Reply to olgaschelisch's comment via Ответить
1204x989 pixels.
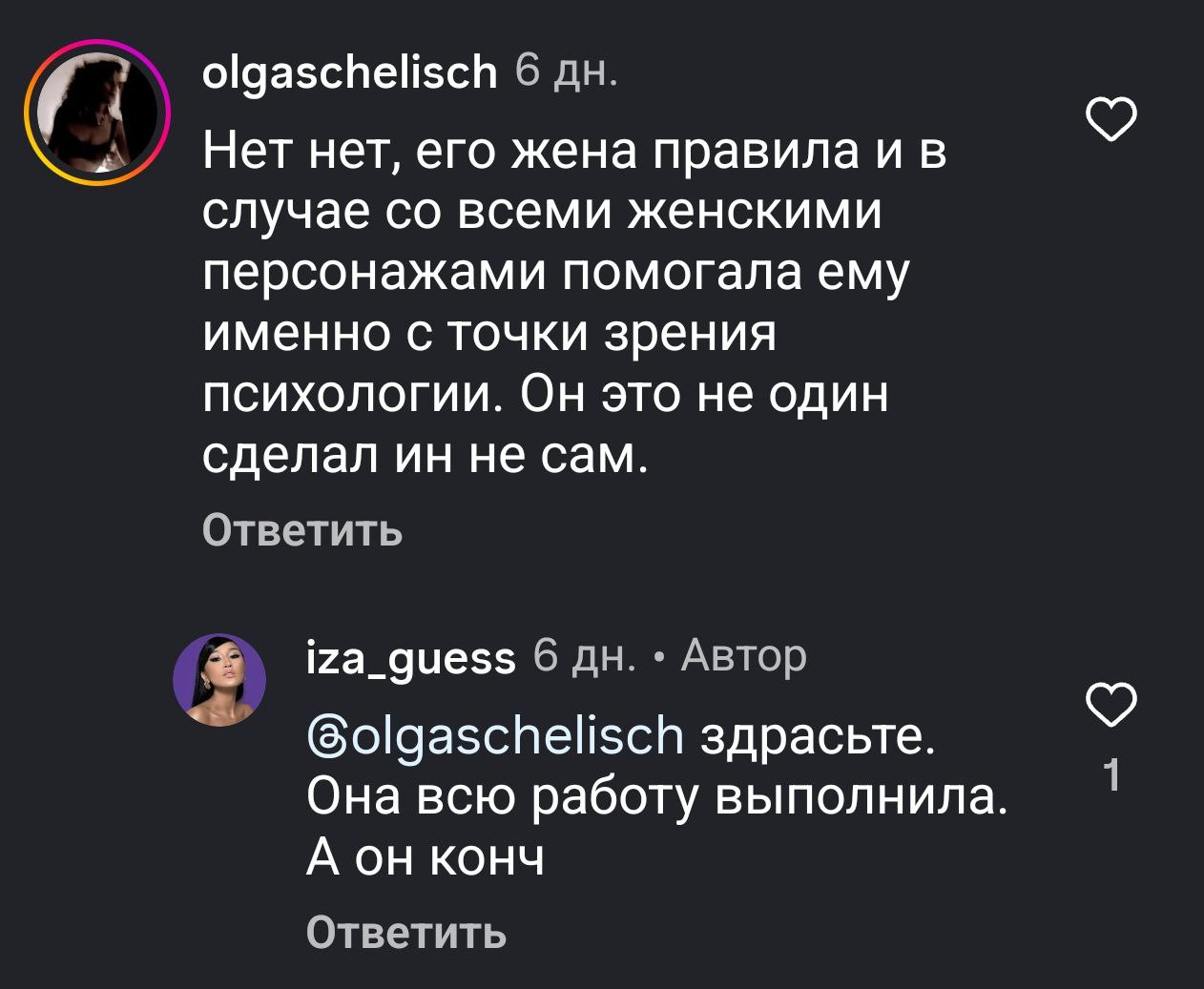(302, 530)
